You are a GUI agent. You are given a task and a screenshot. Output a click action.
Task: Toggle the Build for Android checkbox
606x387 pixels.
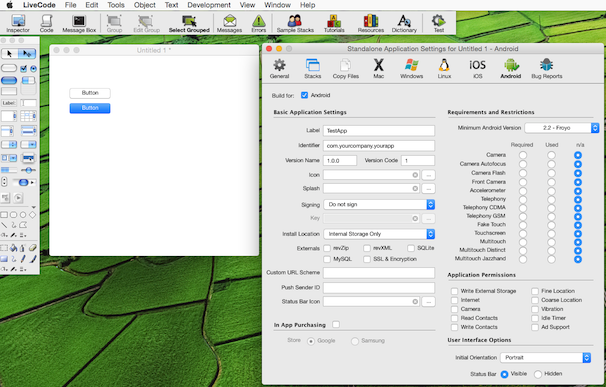coord(305,95)
